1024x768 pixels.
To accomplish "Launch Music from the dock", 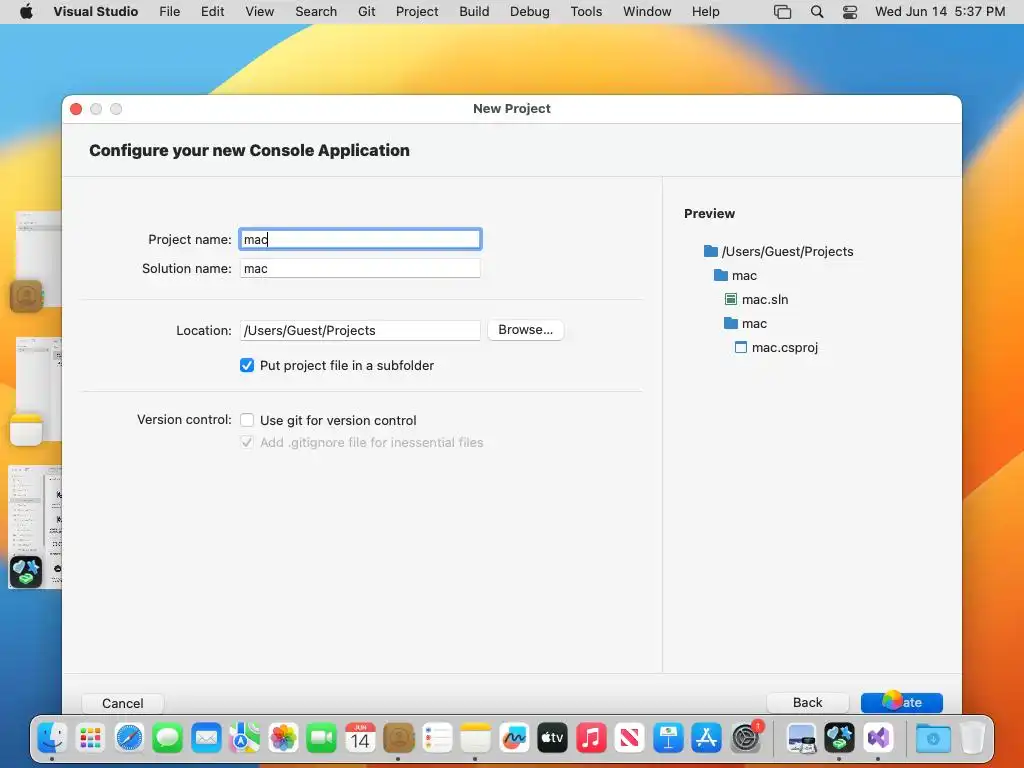I will (591, 739).
